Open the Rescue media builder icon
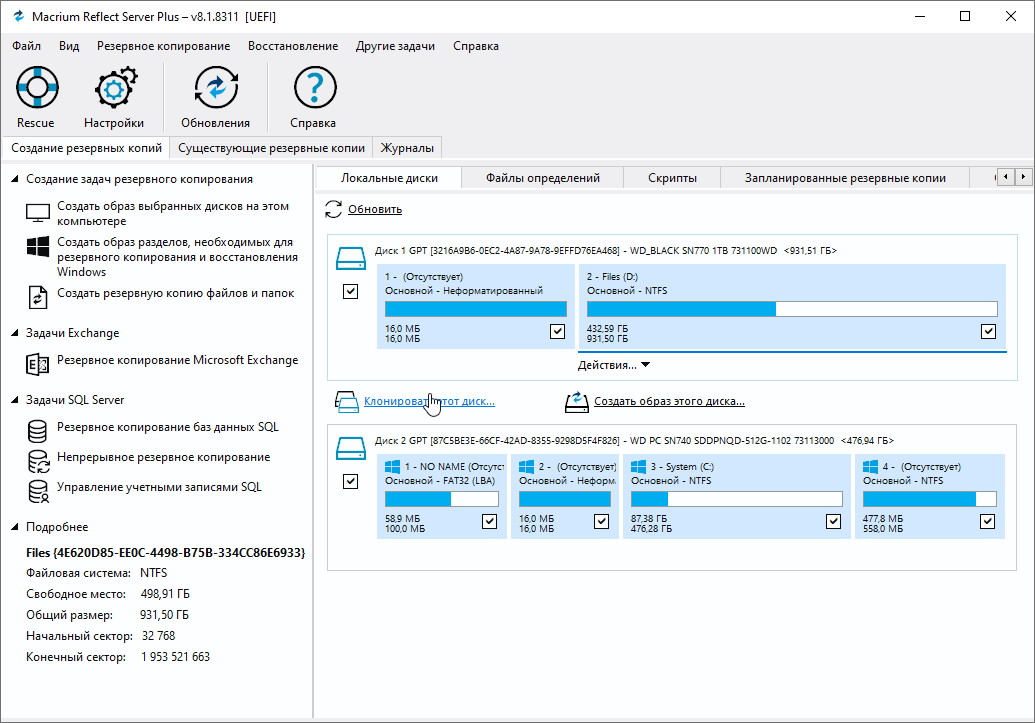This screenshot has height=723, width=1035. click(37, 87)
